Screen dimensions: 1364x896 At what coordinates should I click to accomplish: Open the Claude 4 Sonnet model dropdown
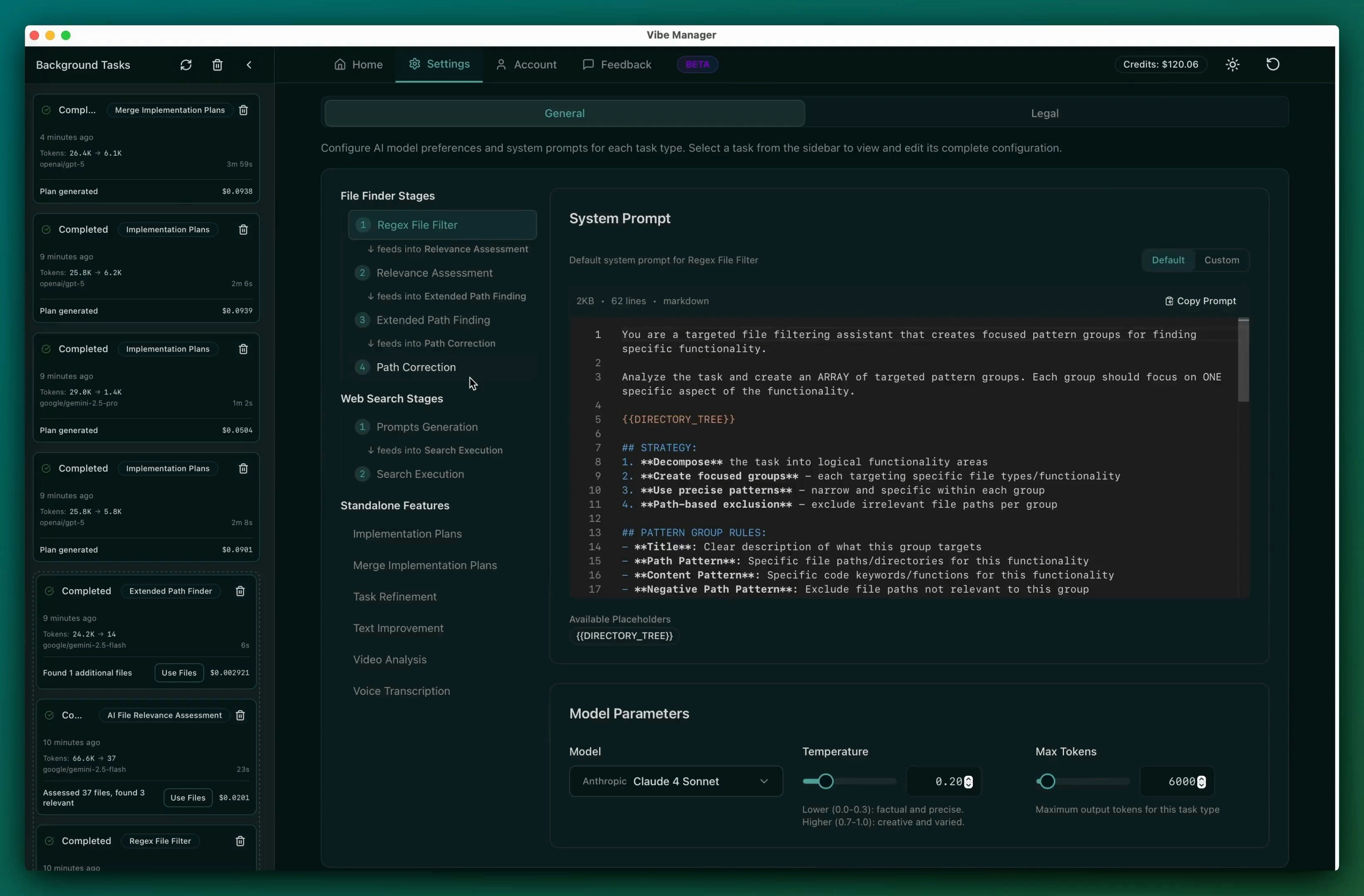pos(676,781)
